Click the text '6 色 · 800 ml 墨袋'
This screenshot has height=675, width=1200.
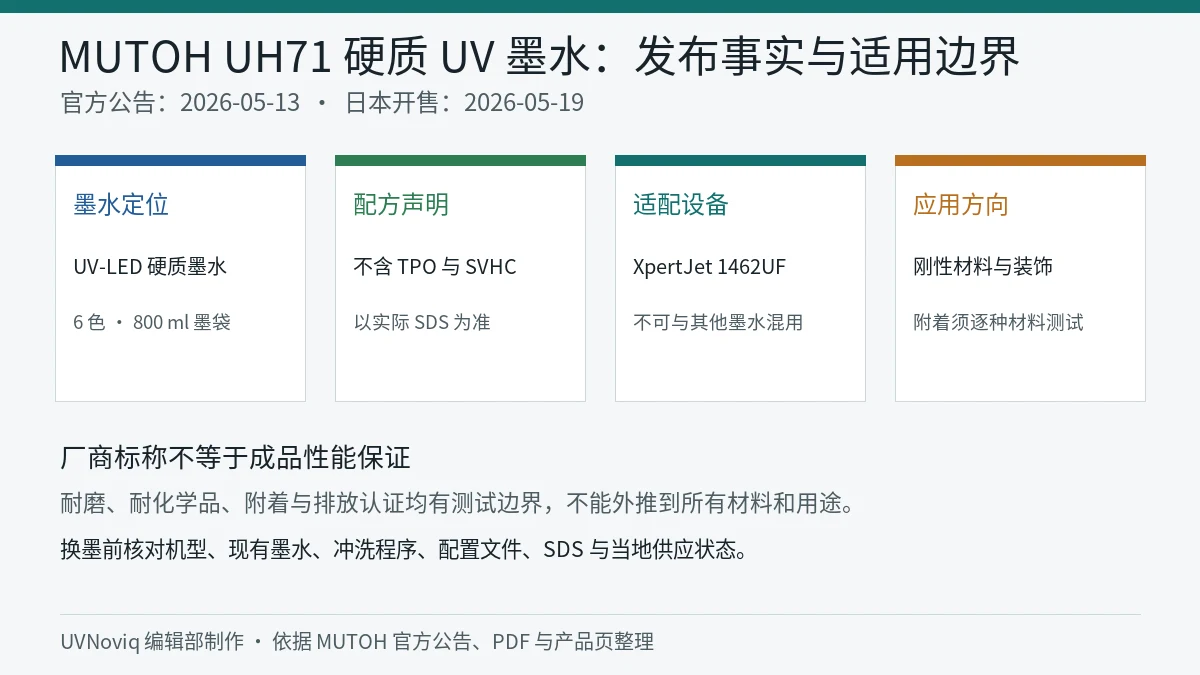[152, 323]
